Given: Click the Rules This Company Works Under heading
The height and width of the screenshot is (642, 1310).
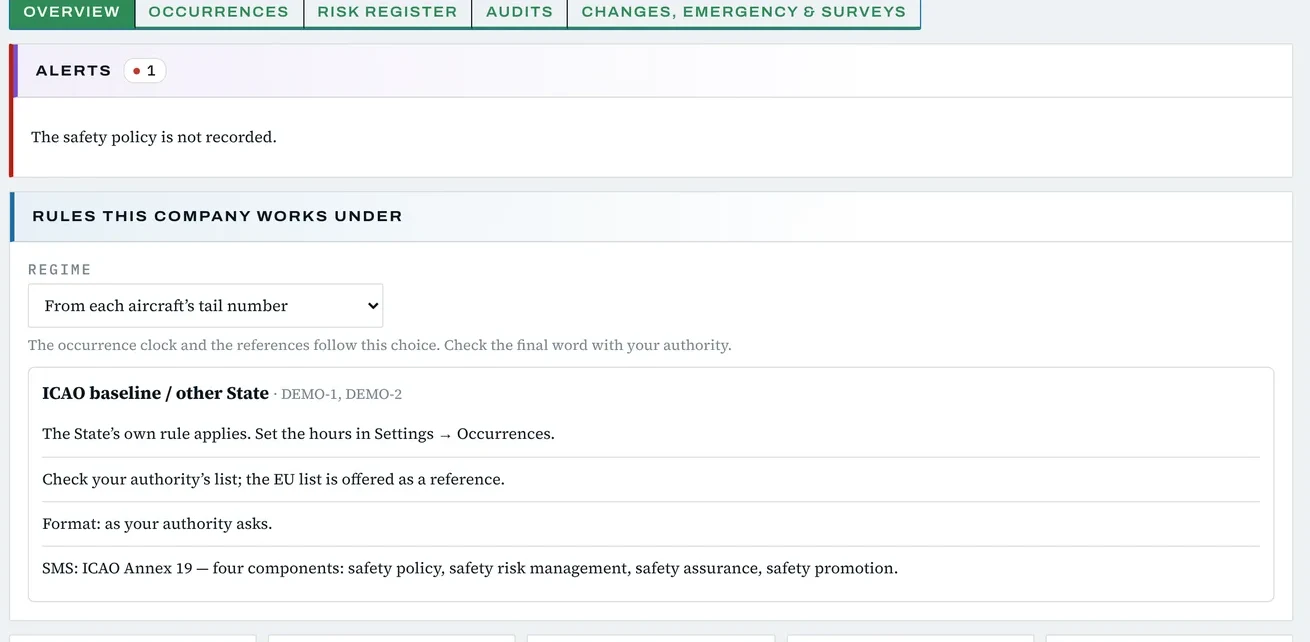Looking at the screenshot, I should [x=217, y=216].
